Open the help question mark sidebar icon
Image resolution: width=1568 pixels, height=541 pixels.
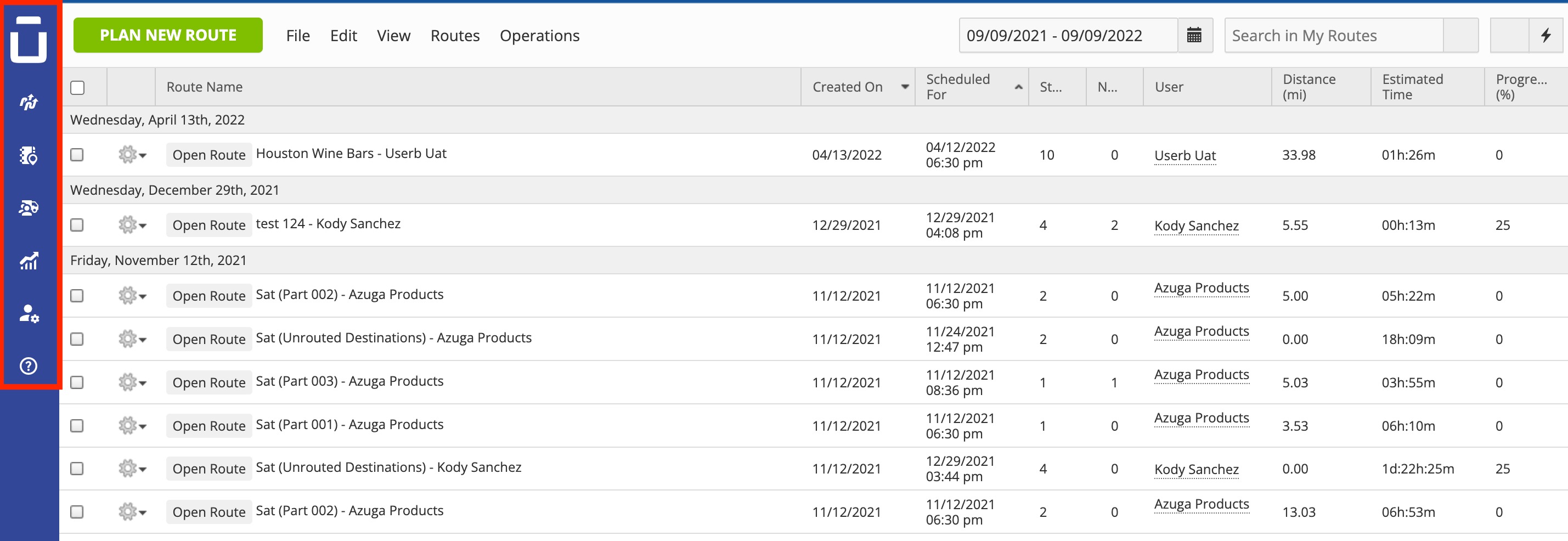tap(29, 366)
